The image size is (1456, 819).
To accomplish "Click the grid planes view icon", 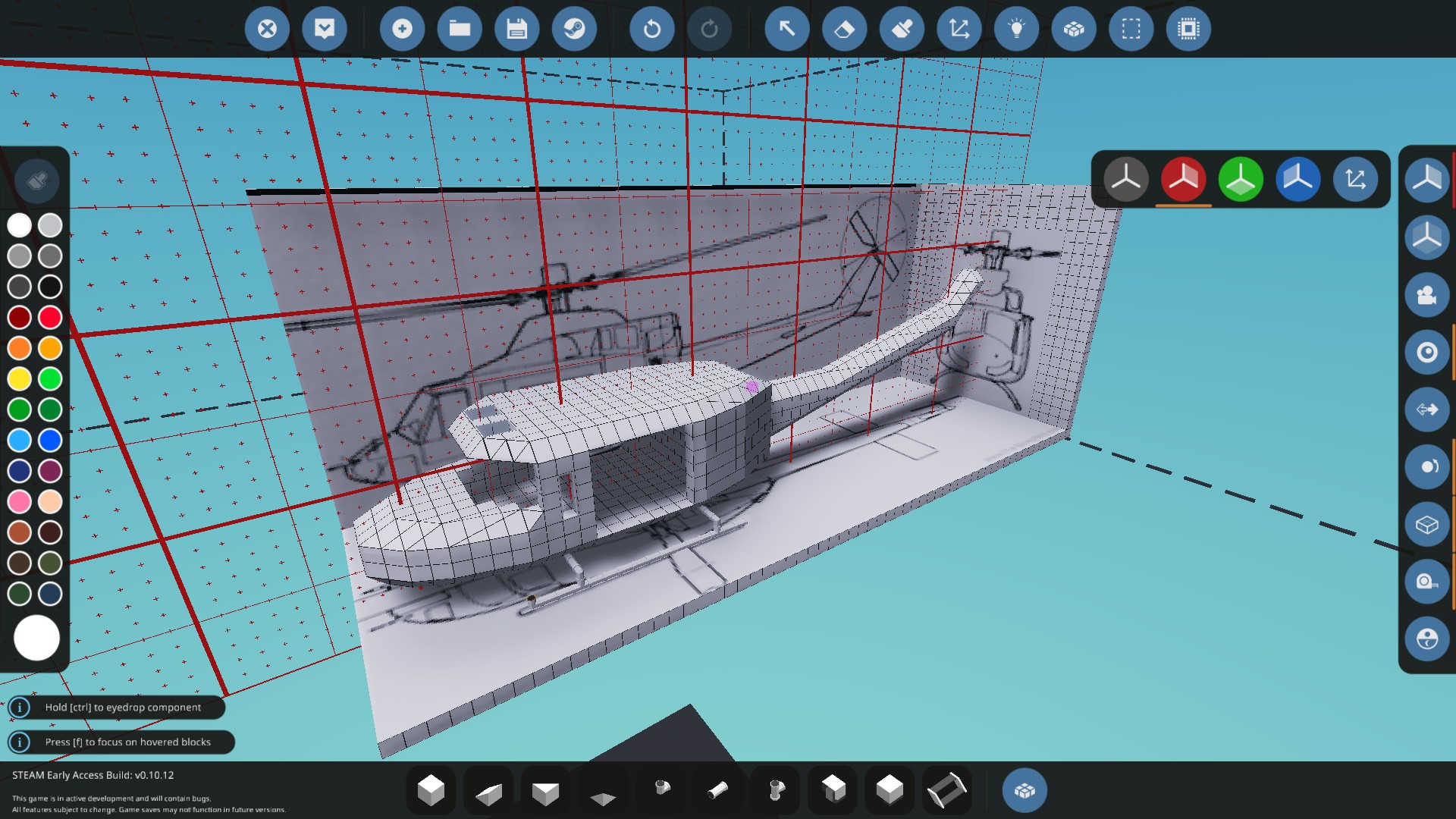I will pyautogui.click(x=1427, y=237).
